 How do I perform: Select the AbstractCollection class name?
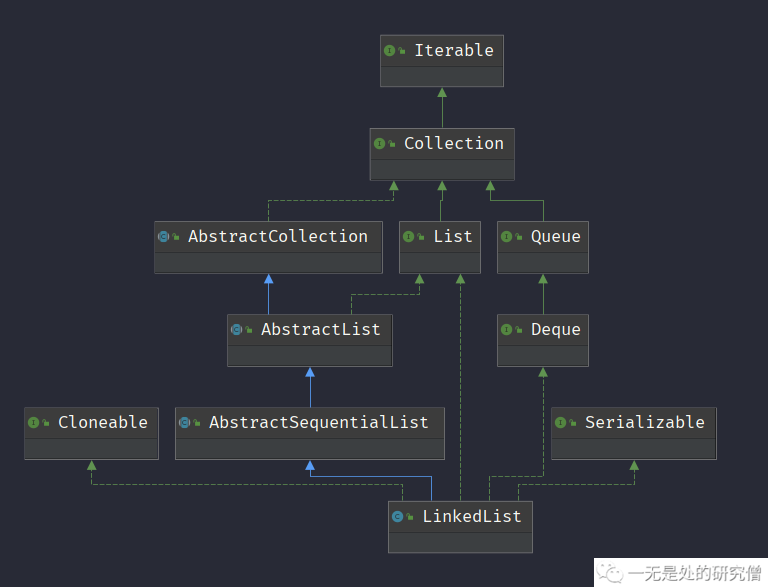click(278, 236)
